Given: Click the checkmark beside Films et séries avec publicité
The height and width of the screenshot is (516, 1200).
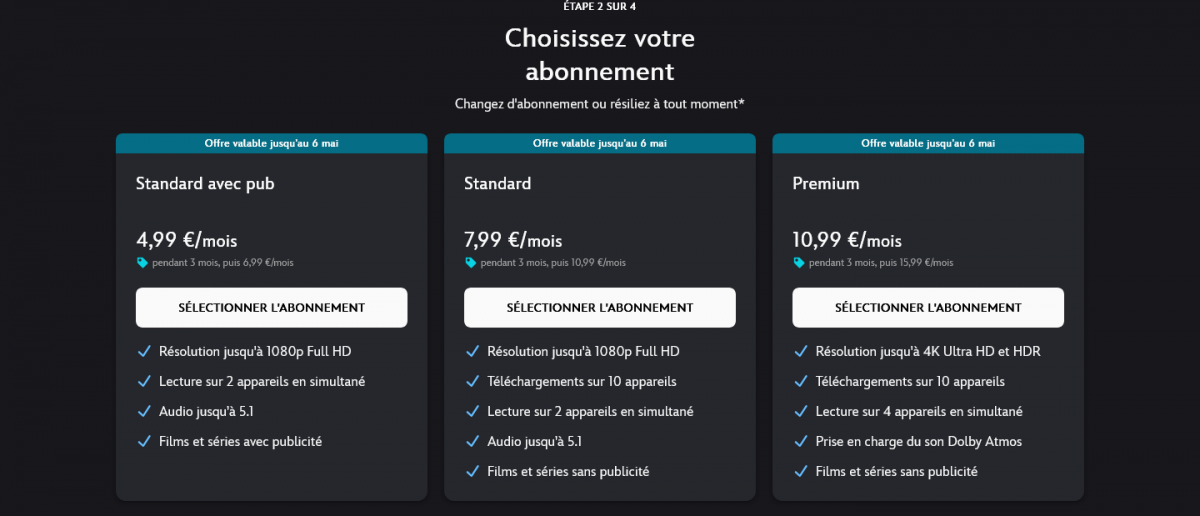Looking at the screenshot, I should pyautogui.click(x=143, y=441).
